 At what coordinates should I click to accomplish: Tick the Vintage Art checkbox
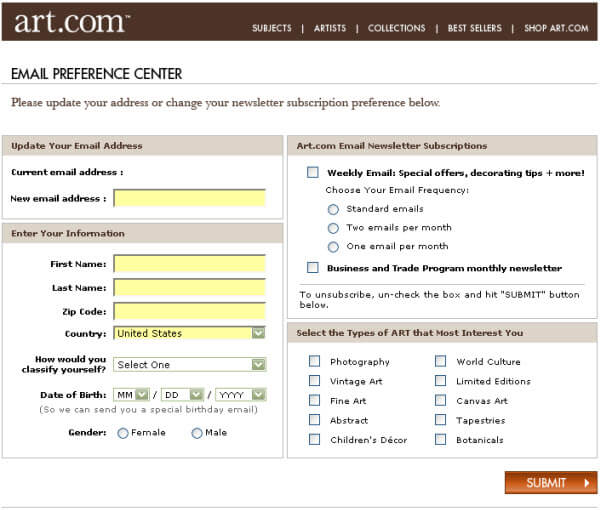click(x=315, y=380)
